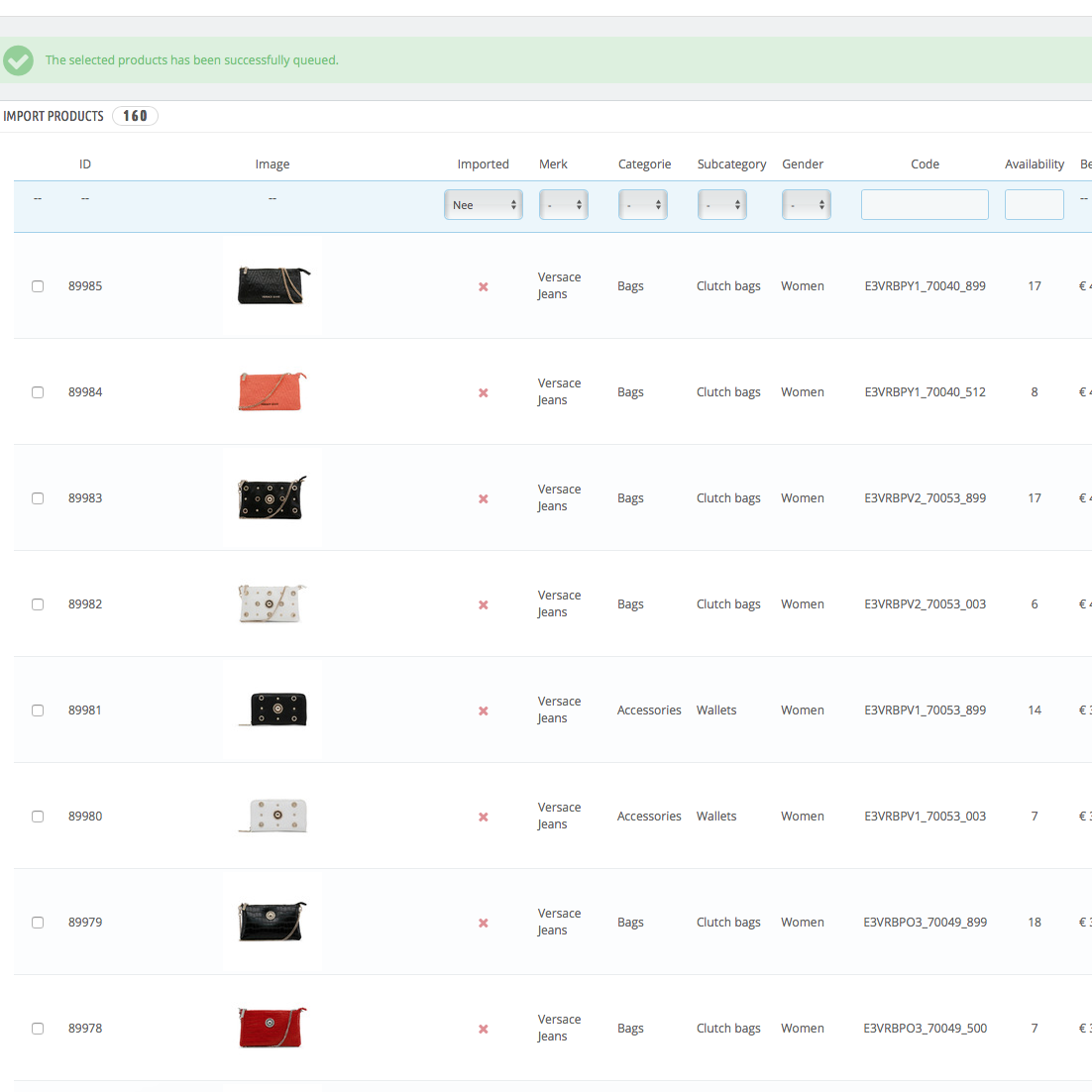Sort by the Imported column header
Viewport: 1092px width, 1092px height.
pos(484,164)
